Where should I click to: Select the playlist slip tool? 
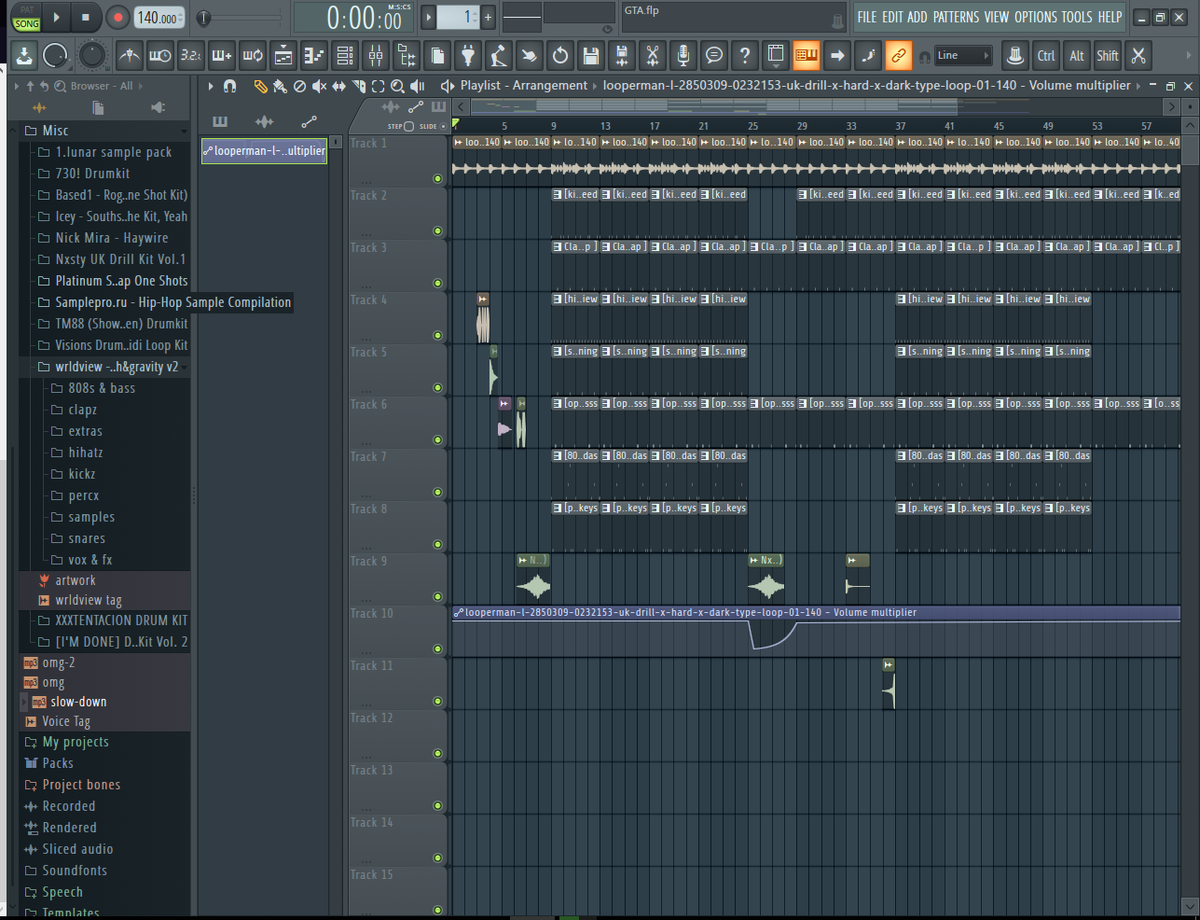339,86
